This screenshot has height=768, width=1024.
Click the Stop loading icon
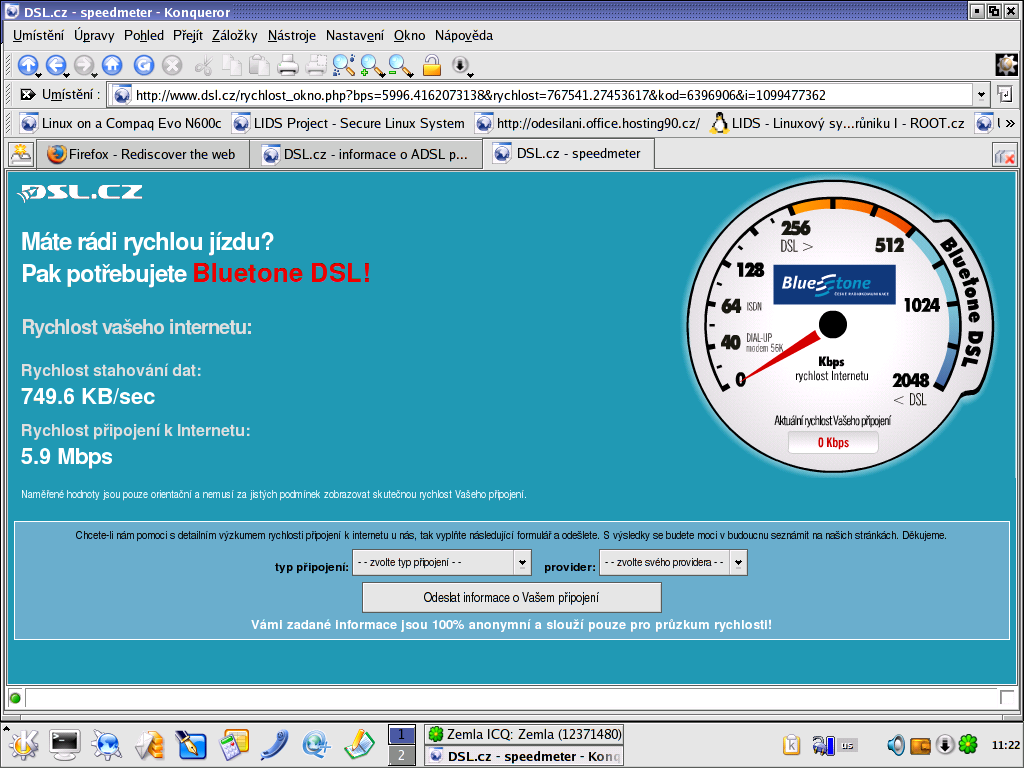(172, 65)
